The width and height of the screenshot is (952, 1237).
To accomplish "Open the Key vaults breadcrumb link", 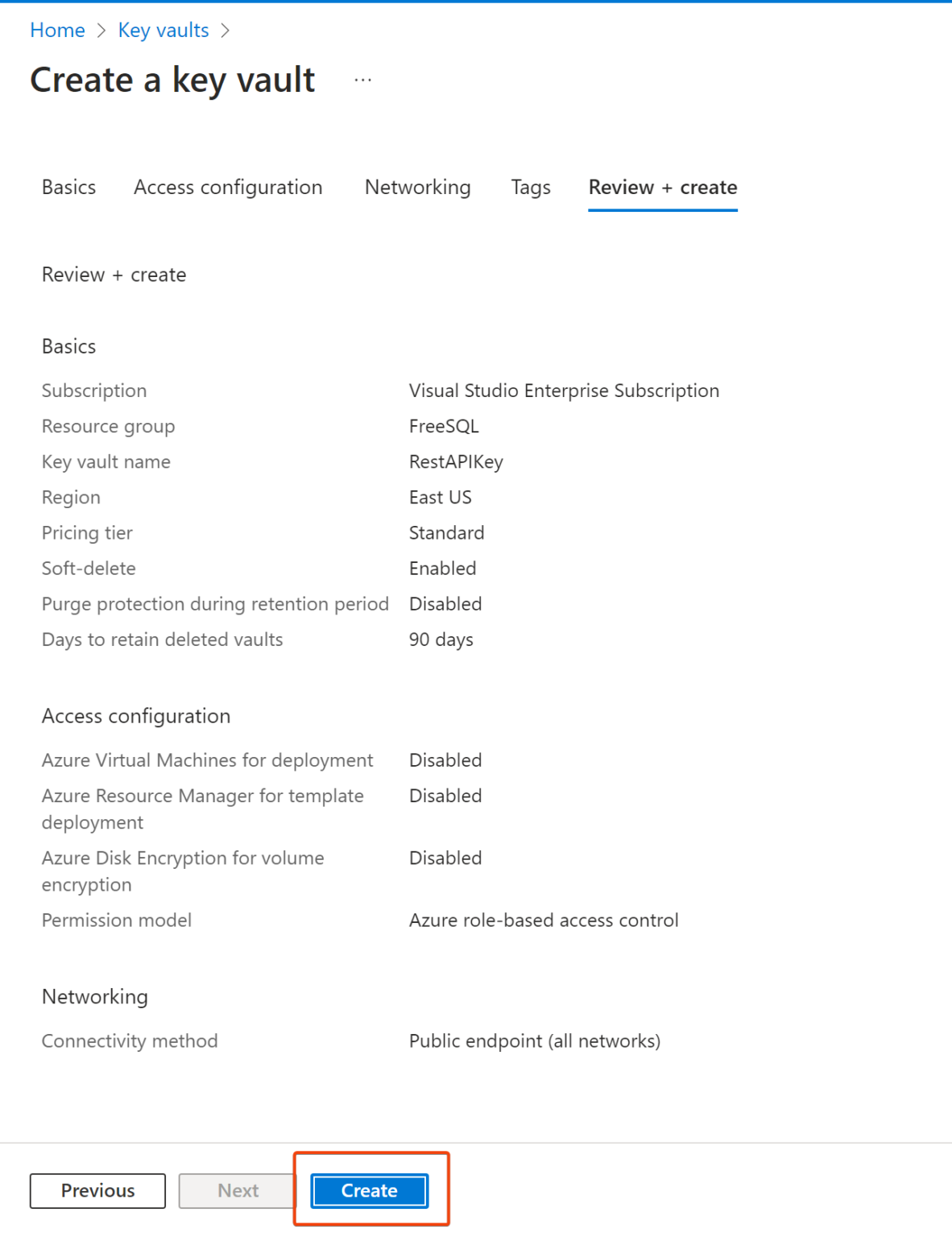I will (x=163, y=30).
